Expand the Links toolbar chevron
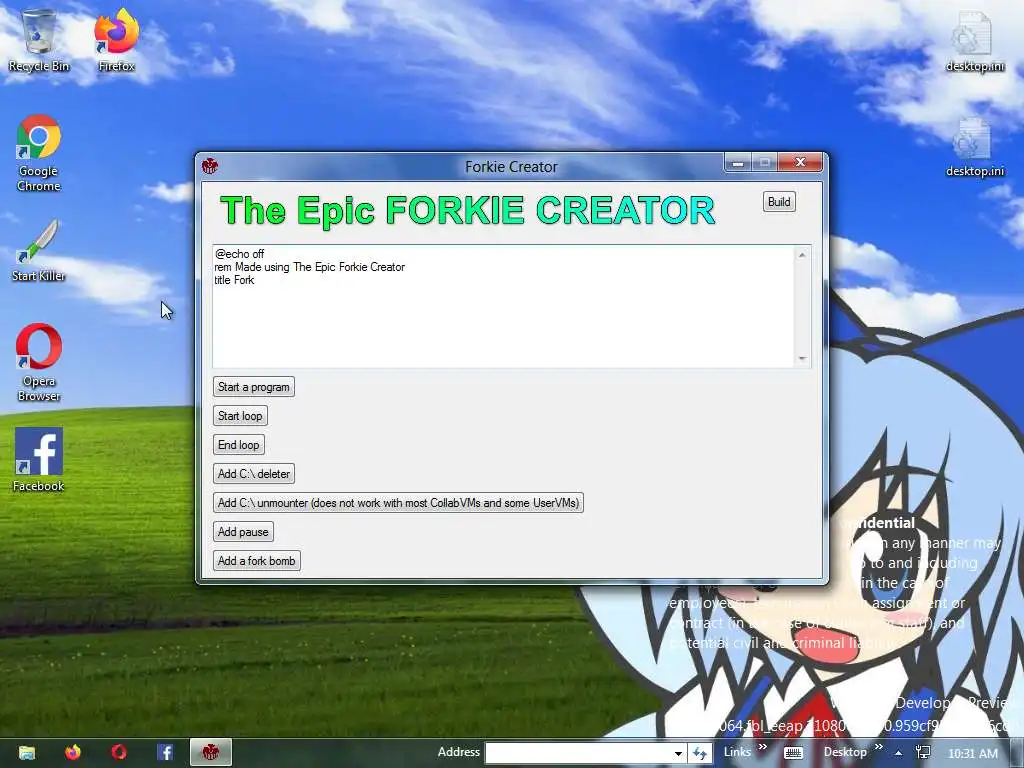This screenshot has height=768, width=1024. (x=762, y=747)
